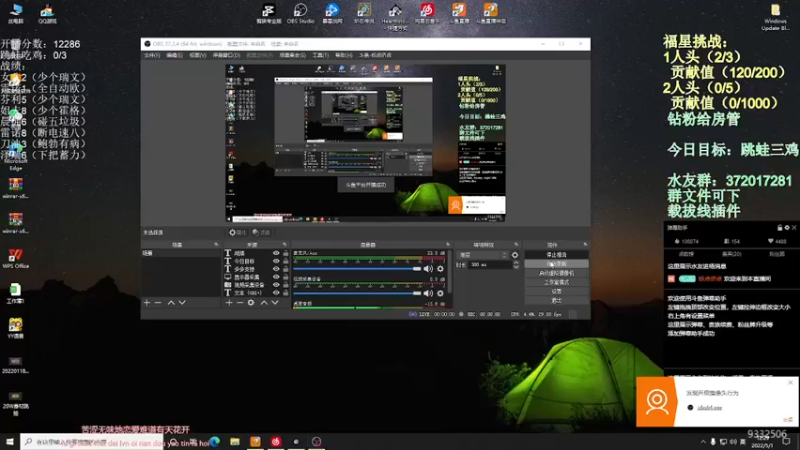Toggle lock on 显示器采集 source

coord(286,277)
